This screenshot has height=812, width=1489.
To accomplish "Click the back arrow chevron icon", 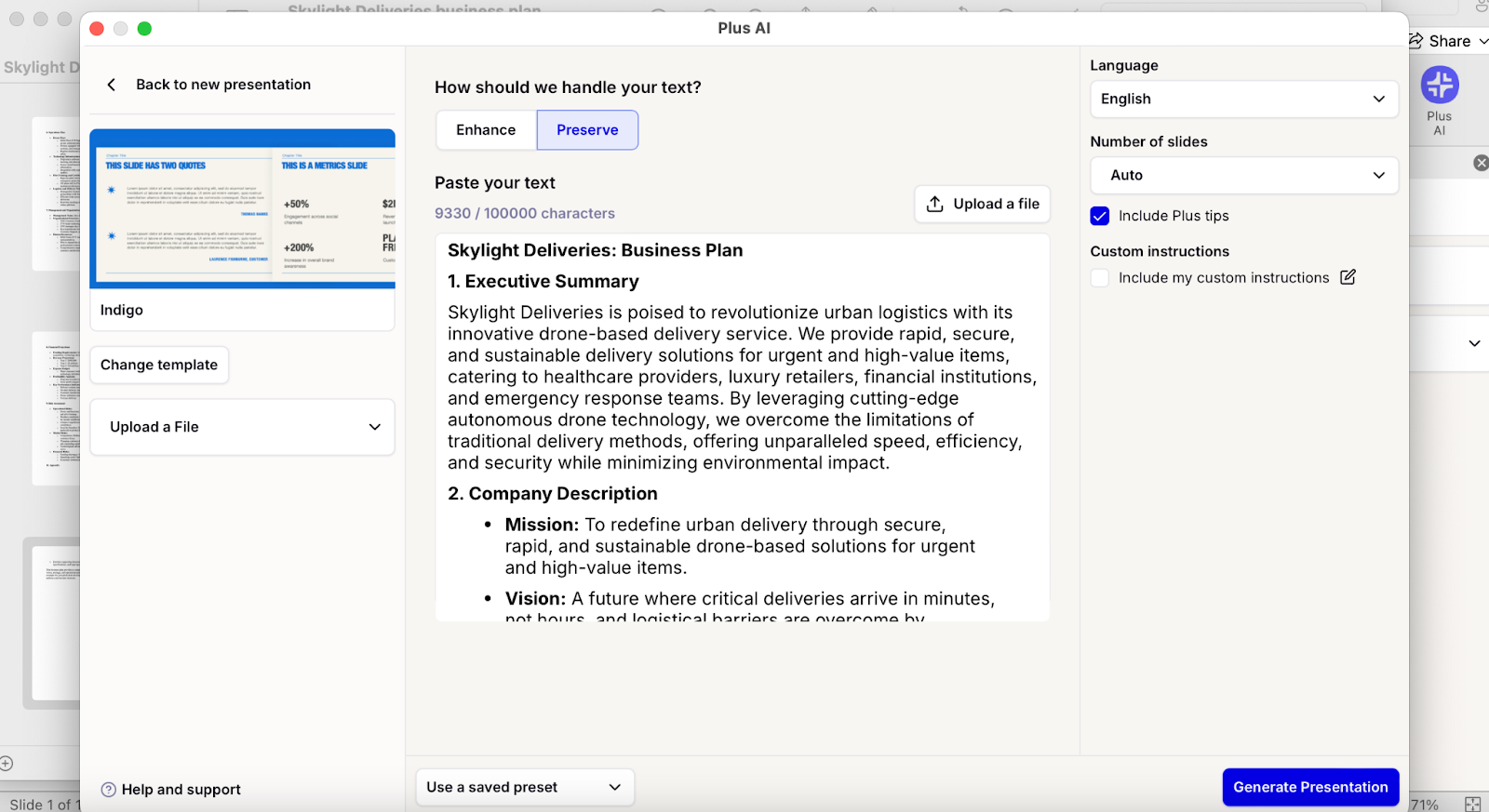I will coord(112,85).
